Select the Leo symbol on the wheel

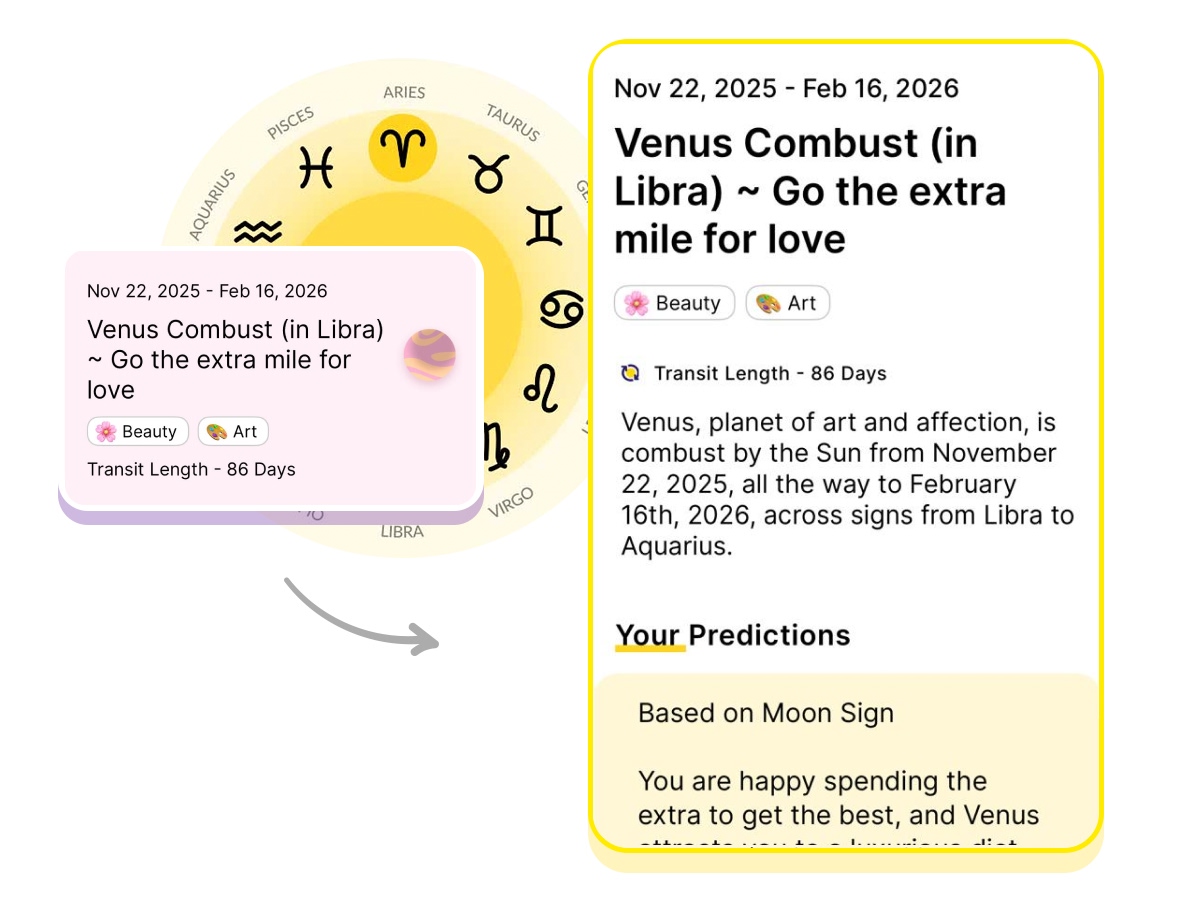[x=542, y=388]
